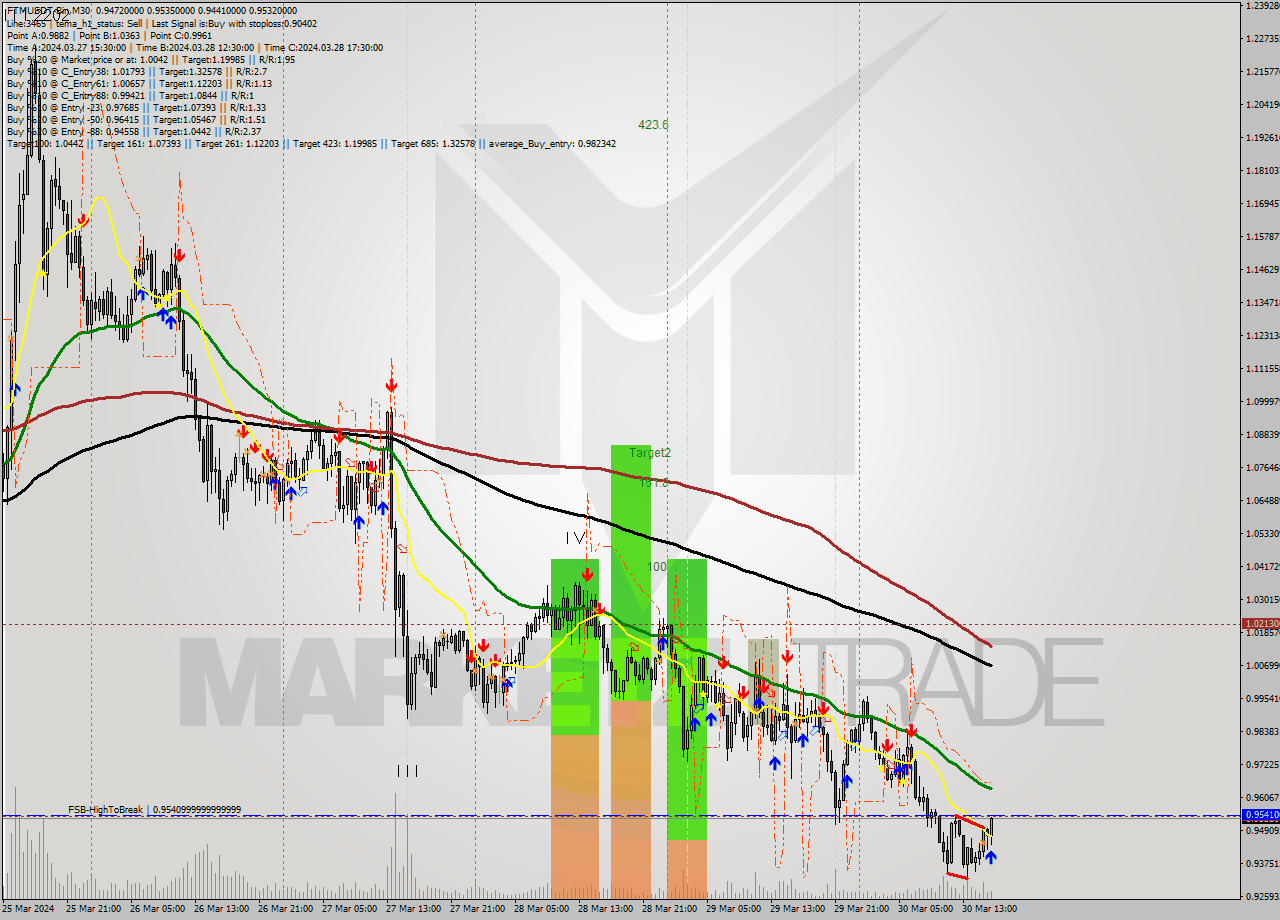The height and width of the screenshot is (920, 1280).
Task: Click the 28 Mar 13:00 time label
Action: (x=604, y=909)
